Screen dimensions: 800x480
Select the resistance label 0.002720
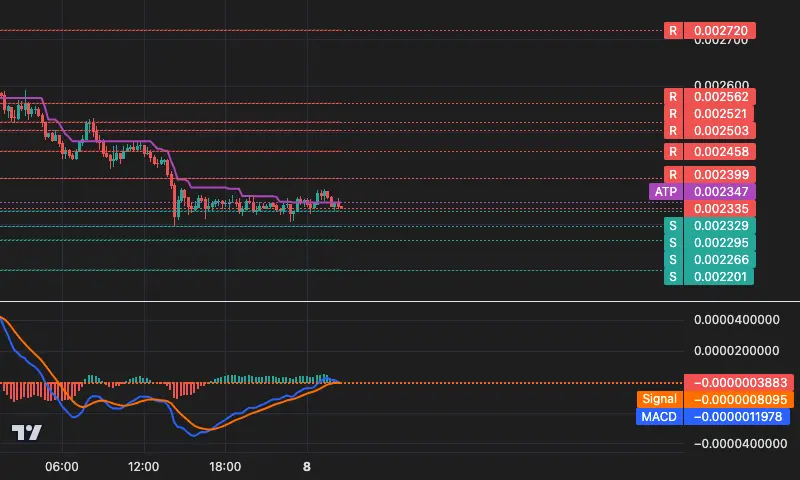710,31
